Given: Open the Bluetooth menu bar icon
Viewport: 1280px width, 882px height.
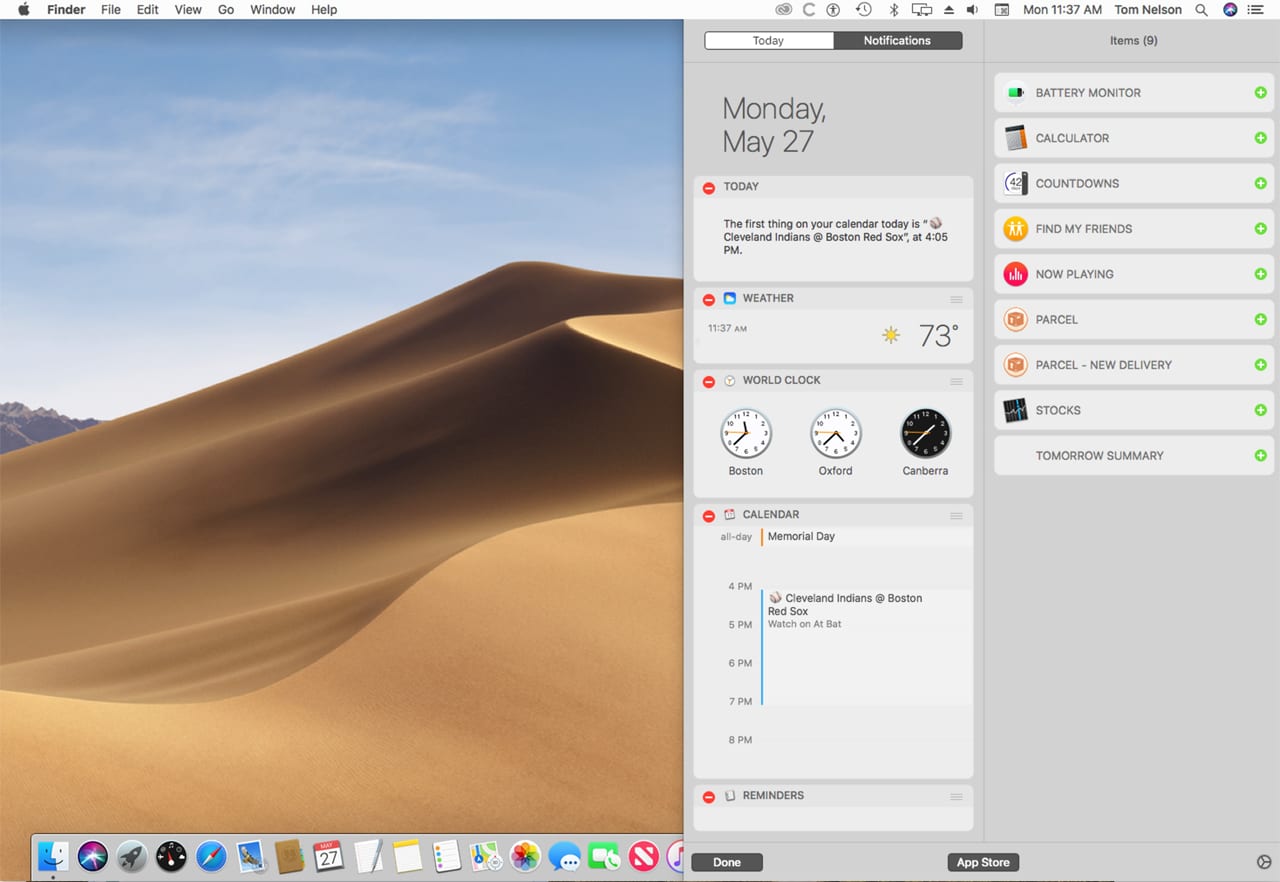Looking at the screenshot, I should point(894,9).
